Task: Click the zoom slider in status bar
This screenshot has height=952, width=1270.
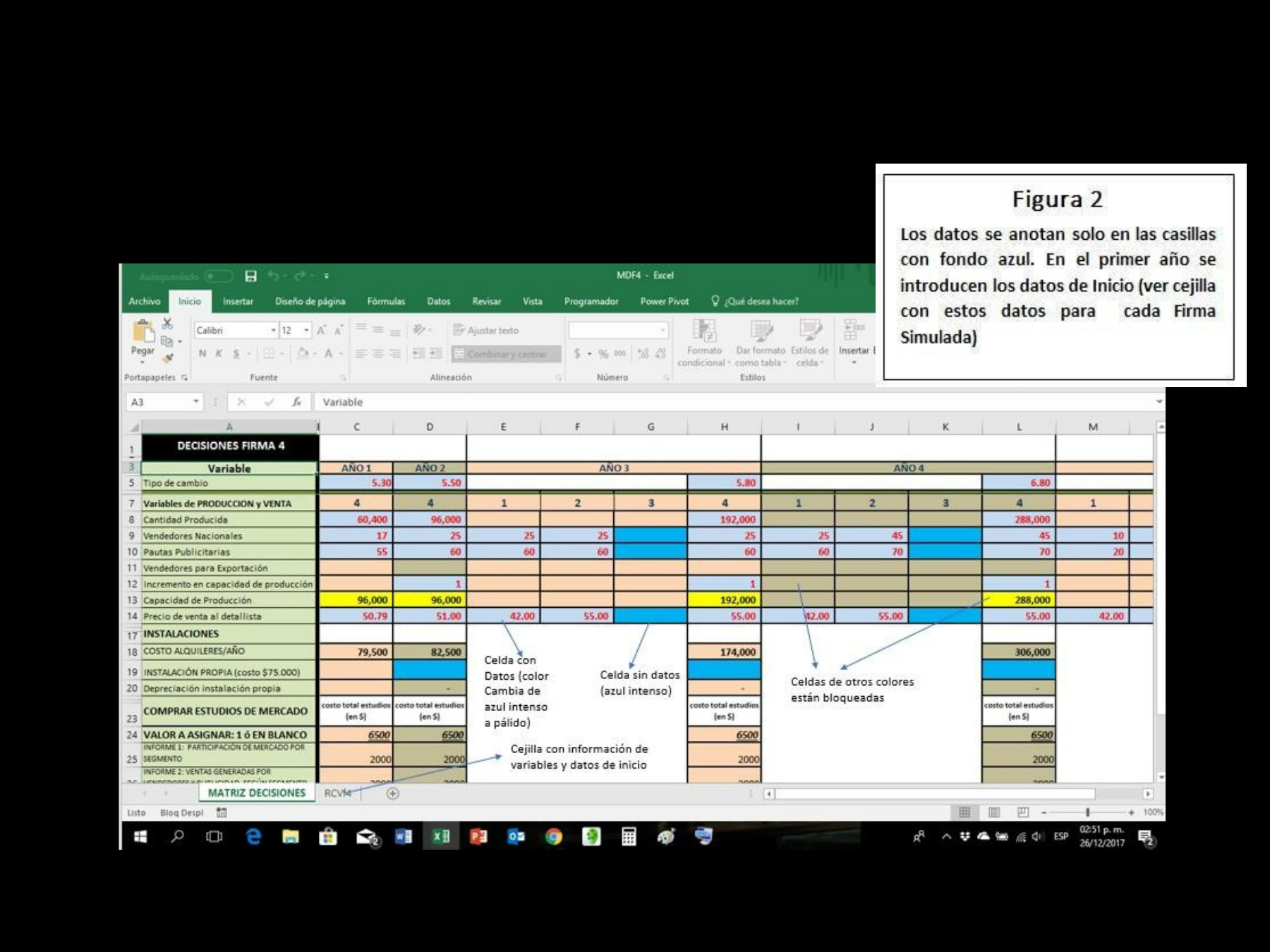Action: click(1087, 812)
